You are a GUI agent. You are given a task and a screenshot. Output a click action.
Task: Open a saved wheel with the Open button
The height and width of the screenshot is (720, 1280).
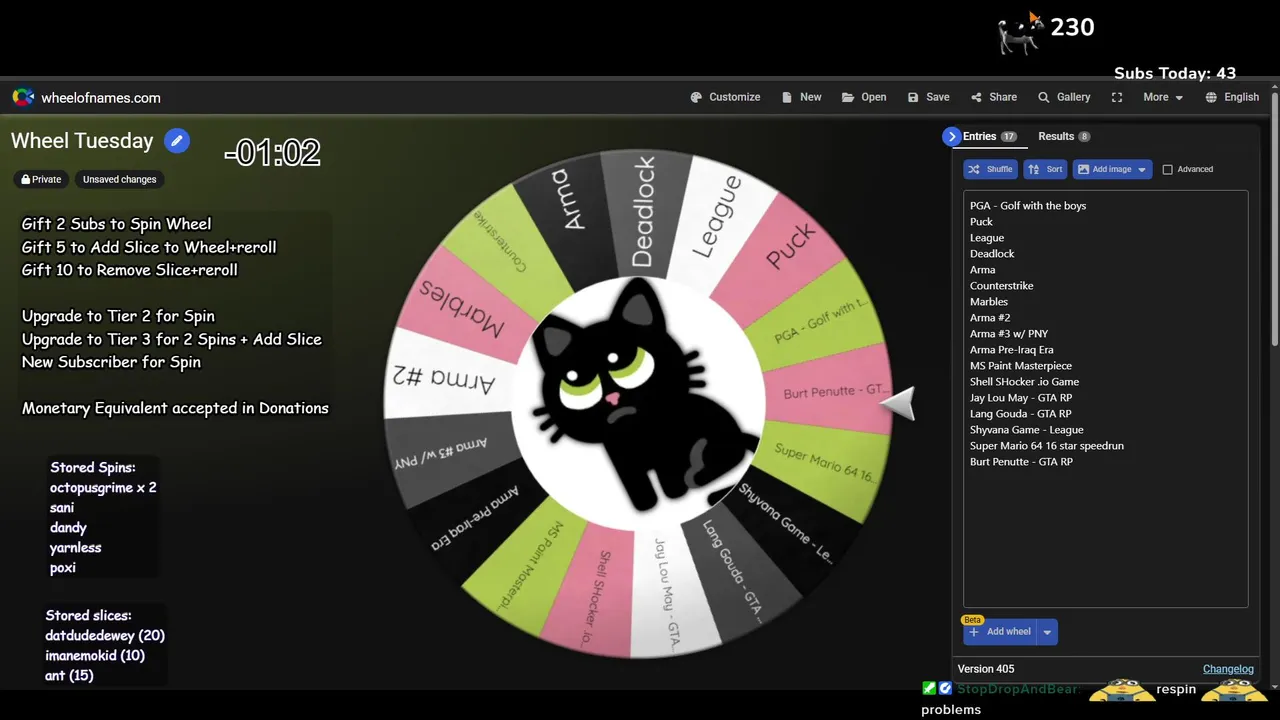click(x=864, y=97)
